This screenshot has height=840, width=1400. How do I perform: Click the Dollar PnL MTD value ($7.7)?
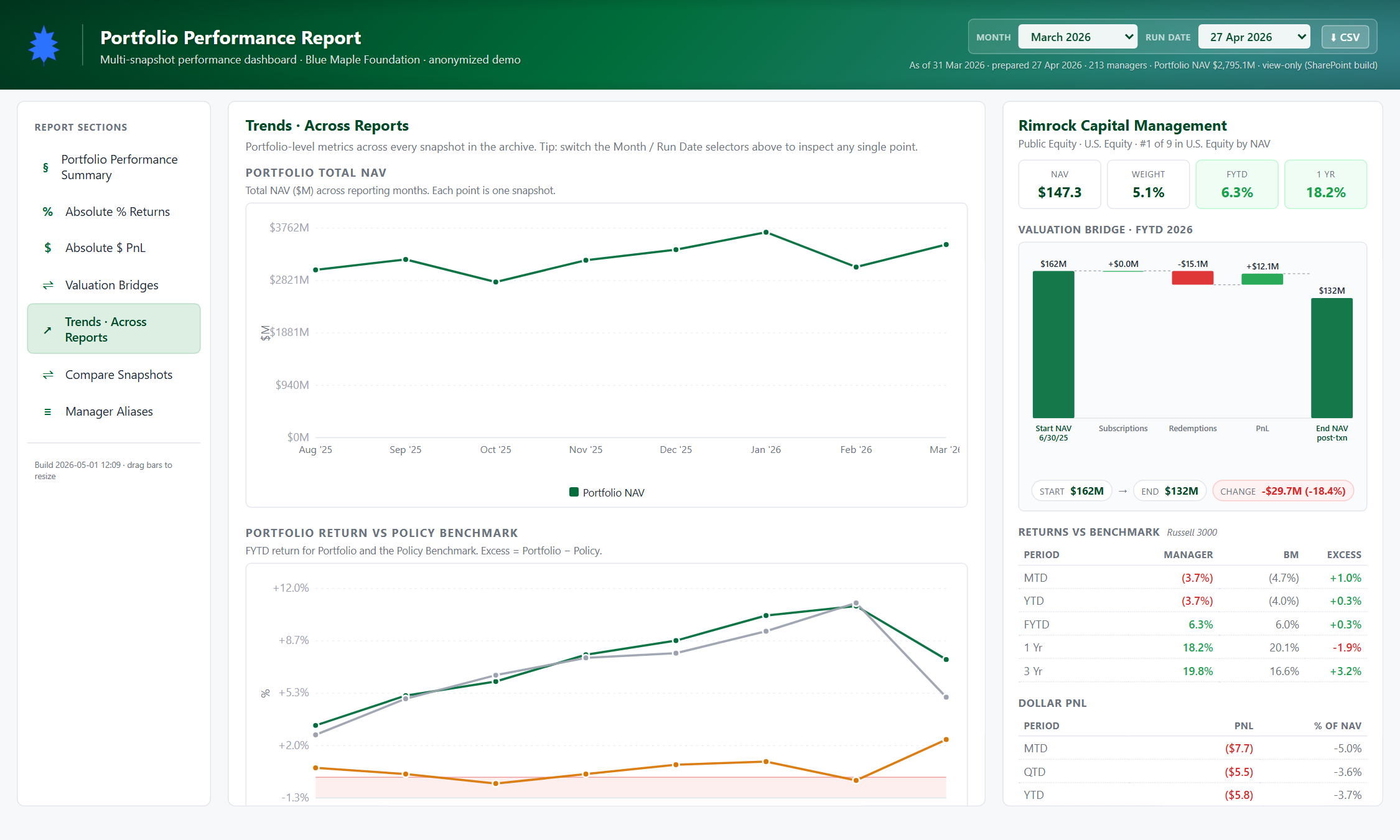coord(1239,749)
